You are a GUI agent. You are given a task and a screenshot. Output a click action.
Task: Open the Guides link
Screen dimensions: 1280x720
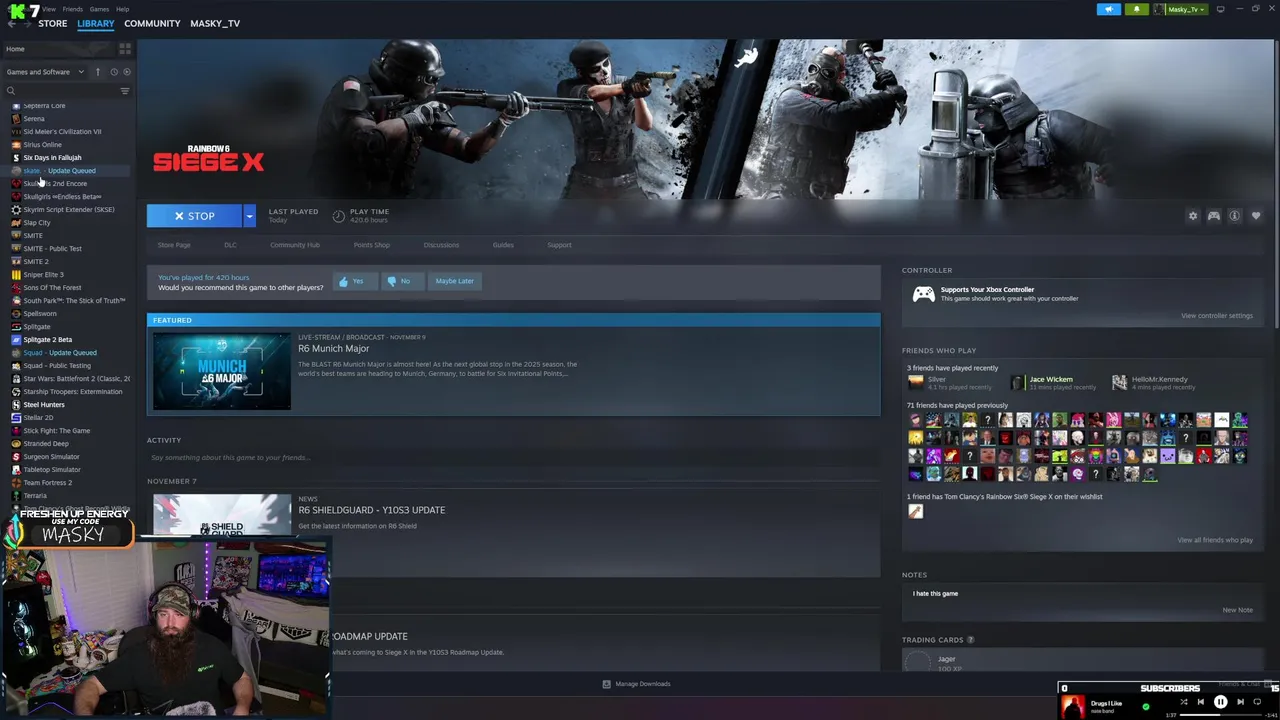pos(503,245)
